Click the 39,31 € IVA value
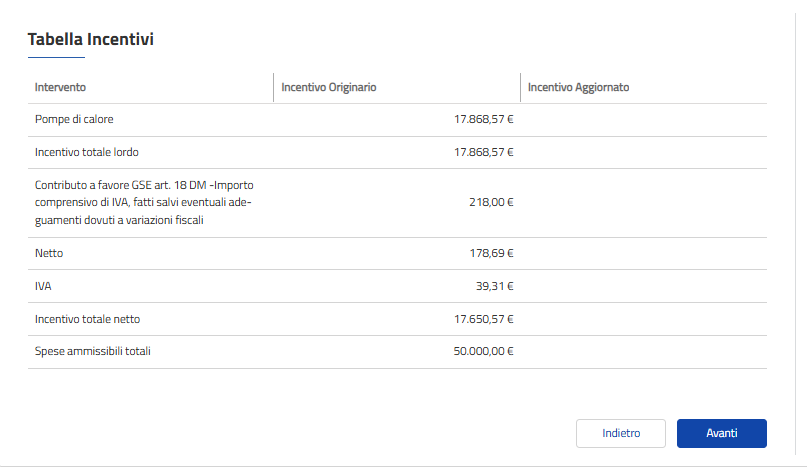Screen dimensions: 807x471 pyautogui.click(x=495, y=286)
